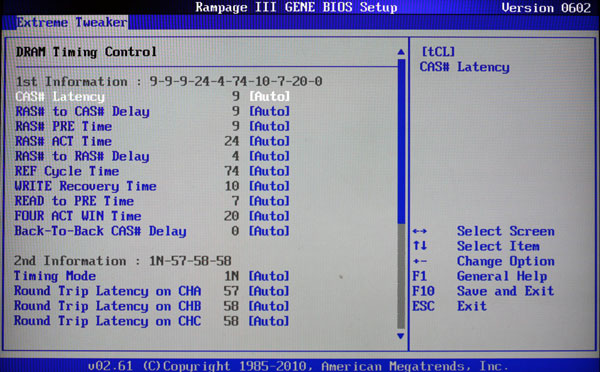This screenshot has height=372, width=600.
Task: Select the FOUR ACT WIN Time label
Action: pyautogui.click(x=78, y=216)
